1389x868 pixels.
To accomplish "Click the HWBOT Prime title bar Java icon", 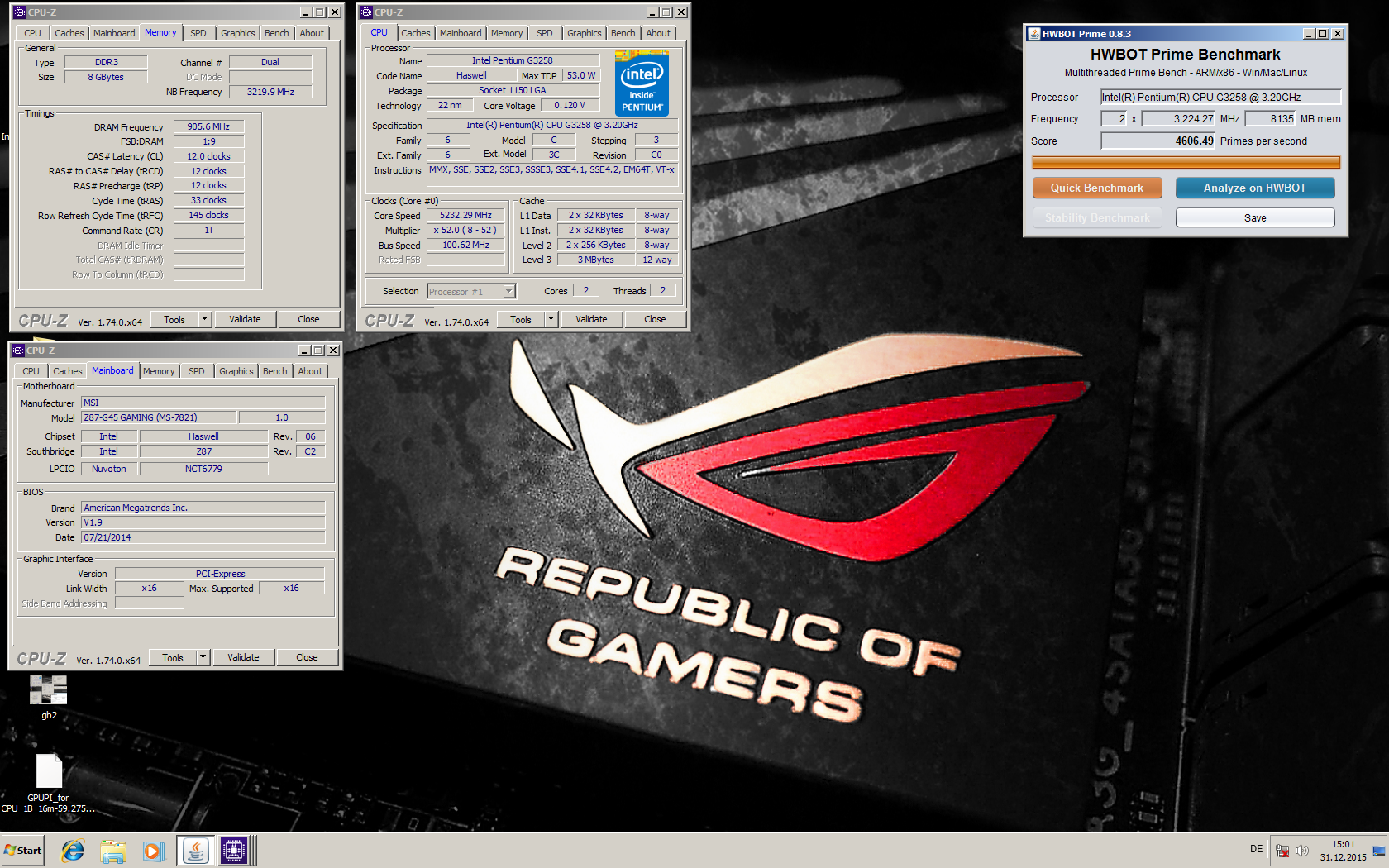I will pos(1033,34).
